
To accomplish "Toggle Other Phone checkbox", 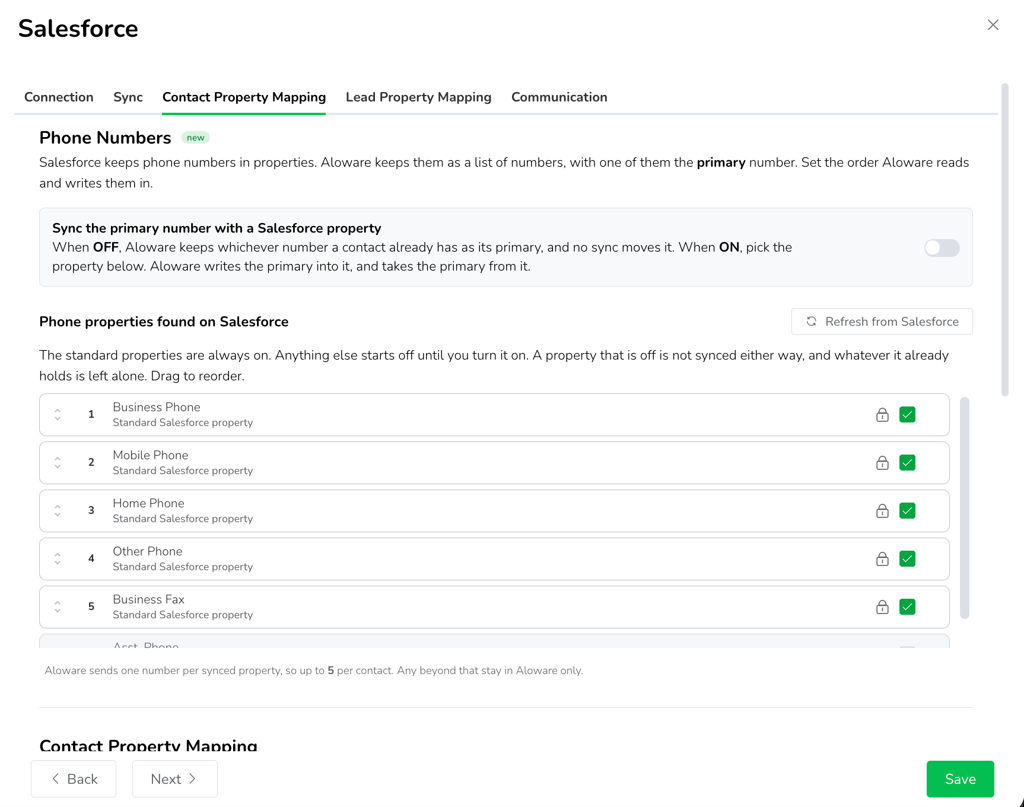I will [x=907, y=558].
